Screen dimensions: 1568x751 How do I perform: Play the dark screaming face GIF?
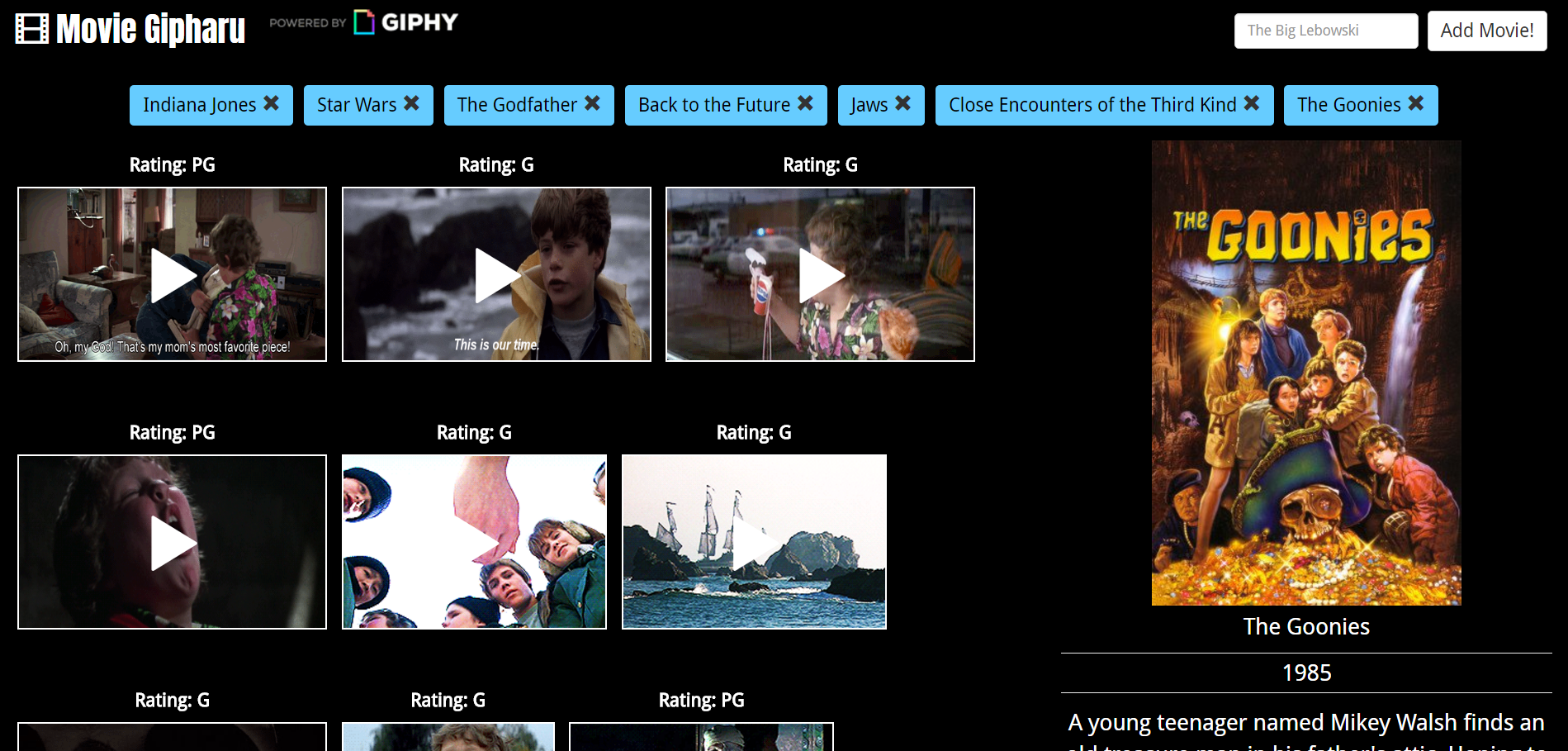tap(172, 542)
